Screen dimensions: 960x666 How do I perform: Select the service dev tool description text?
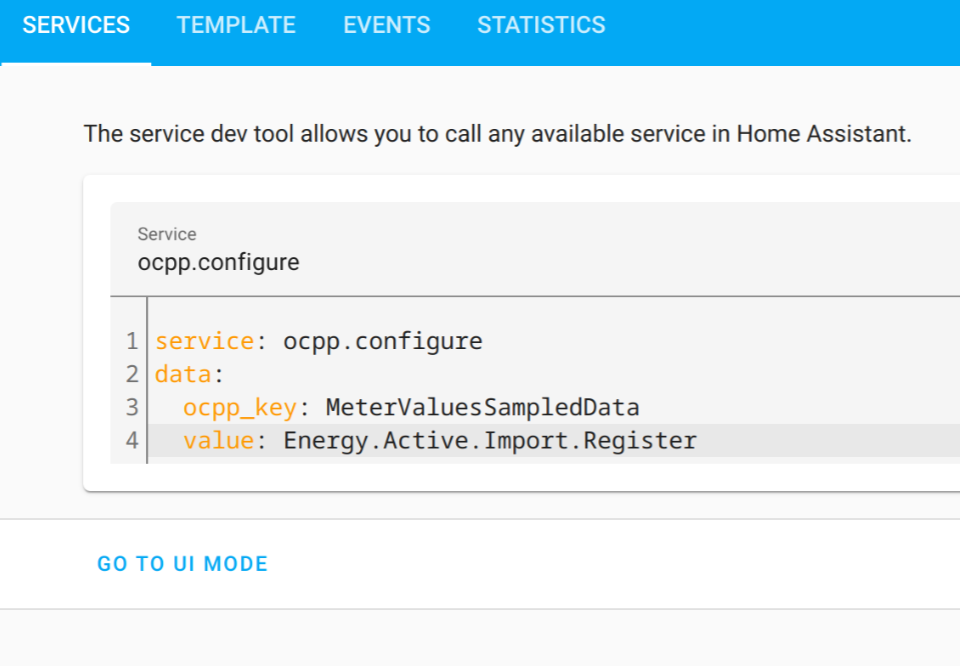497,133
